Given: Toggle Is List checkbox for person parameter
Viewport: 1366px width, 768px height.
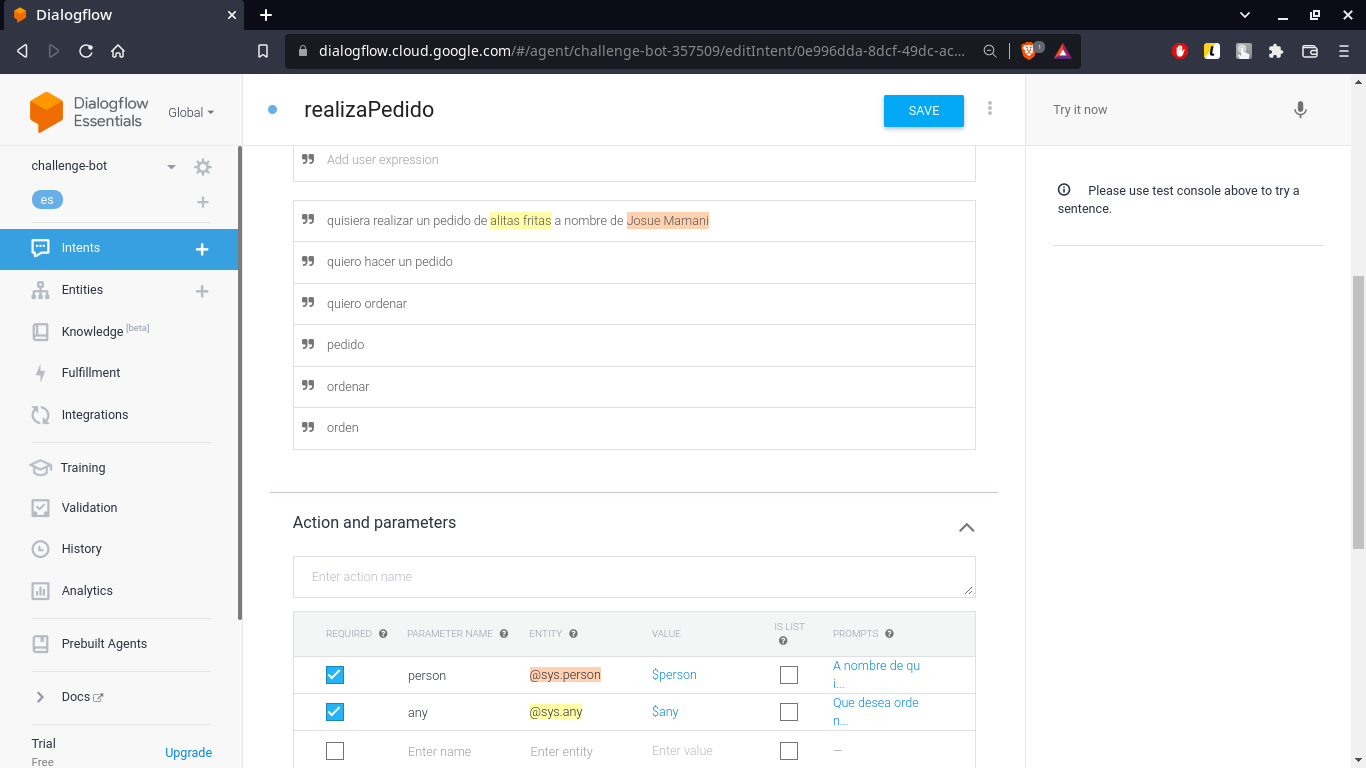Looking at the screenshot, I should click(789, 675).
